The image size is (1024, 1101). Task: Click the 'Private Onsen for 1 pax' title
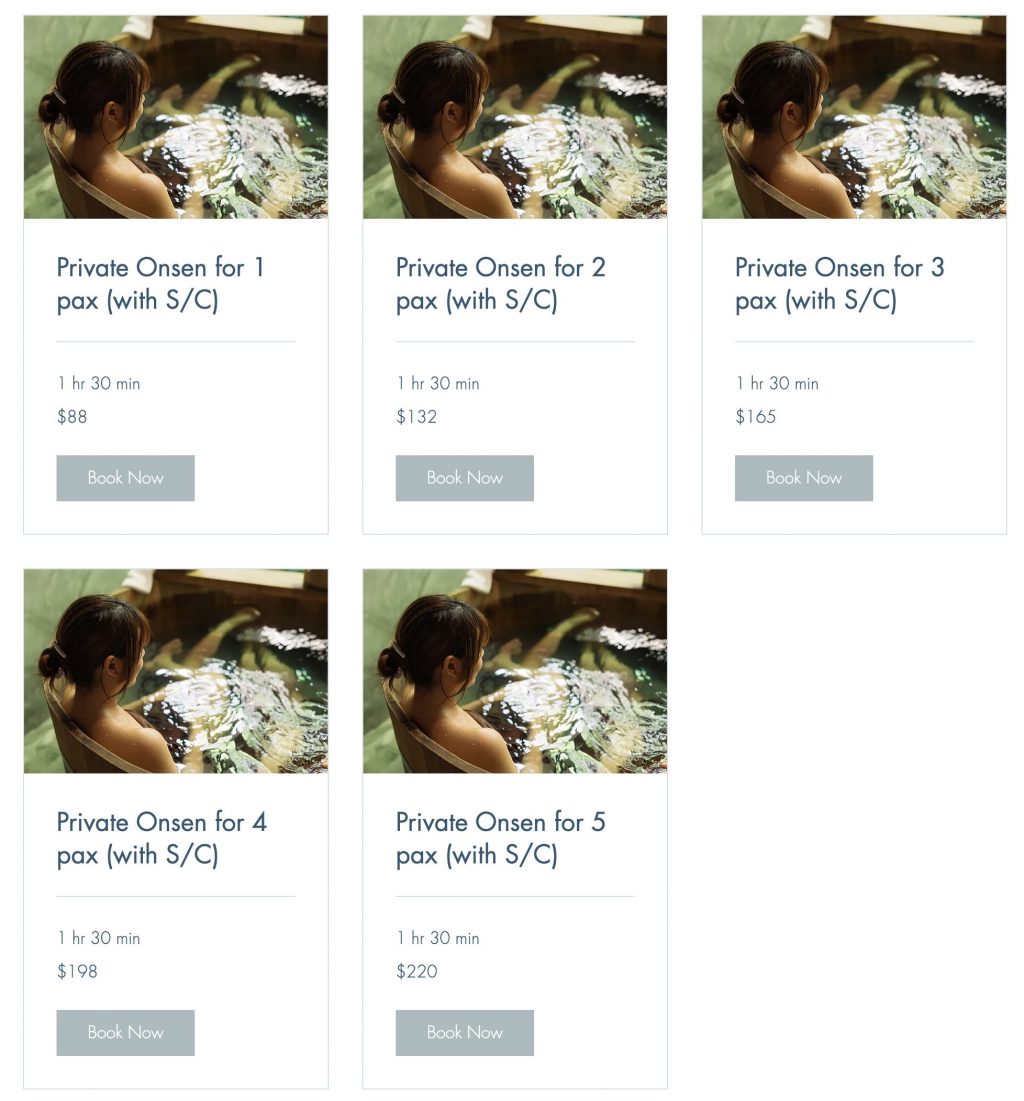160,284
